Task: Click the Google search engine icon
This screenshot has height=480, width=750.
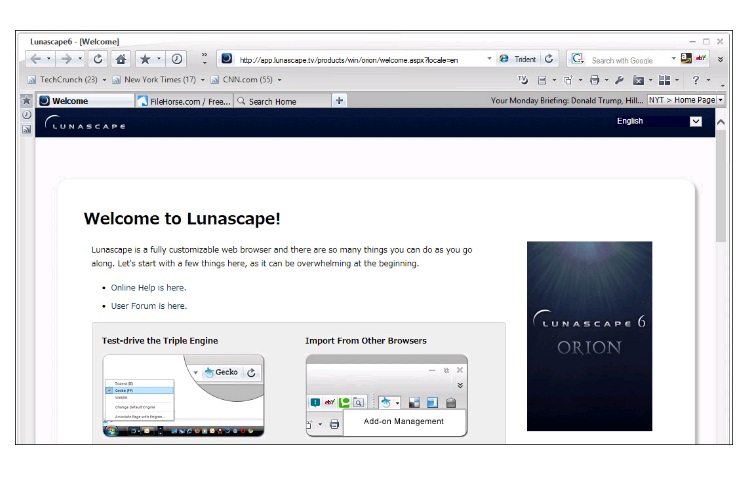Action: coord(577,59)
